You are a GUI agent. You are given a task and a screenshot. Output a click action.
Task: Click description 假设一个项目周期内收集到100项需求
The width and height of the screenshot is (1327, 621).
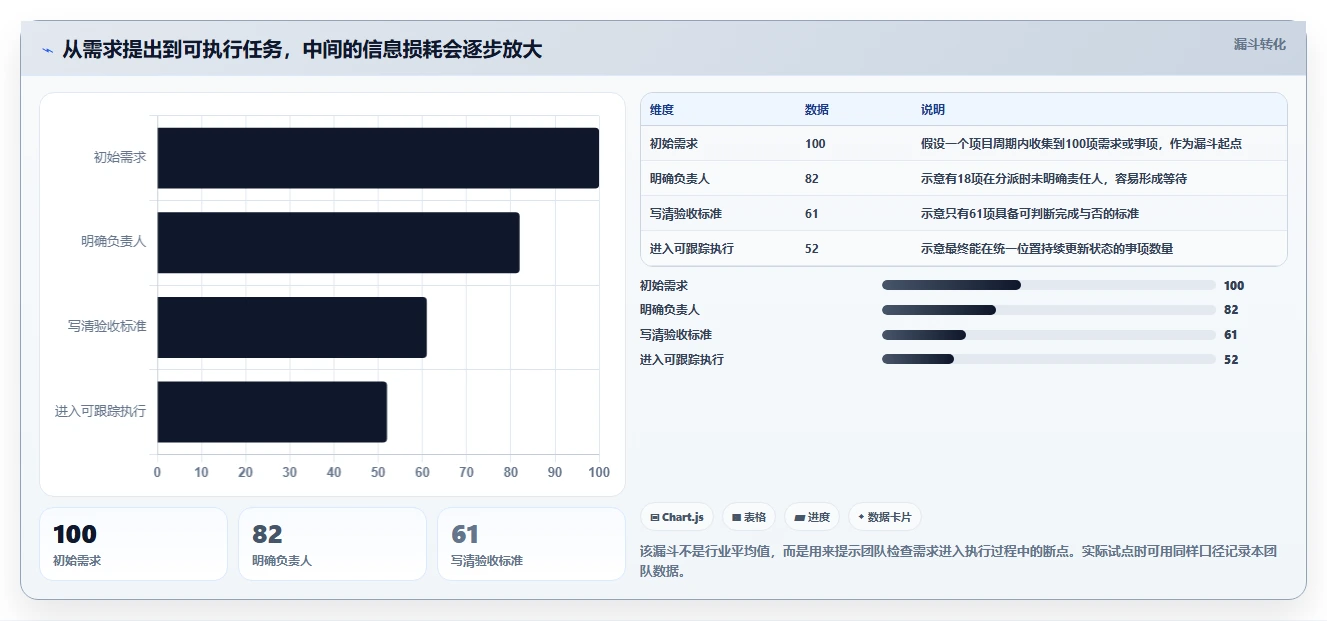click(1081, 144)
